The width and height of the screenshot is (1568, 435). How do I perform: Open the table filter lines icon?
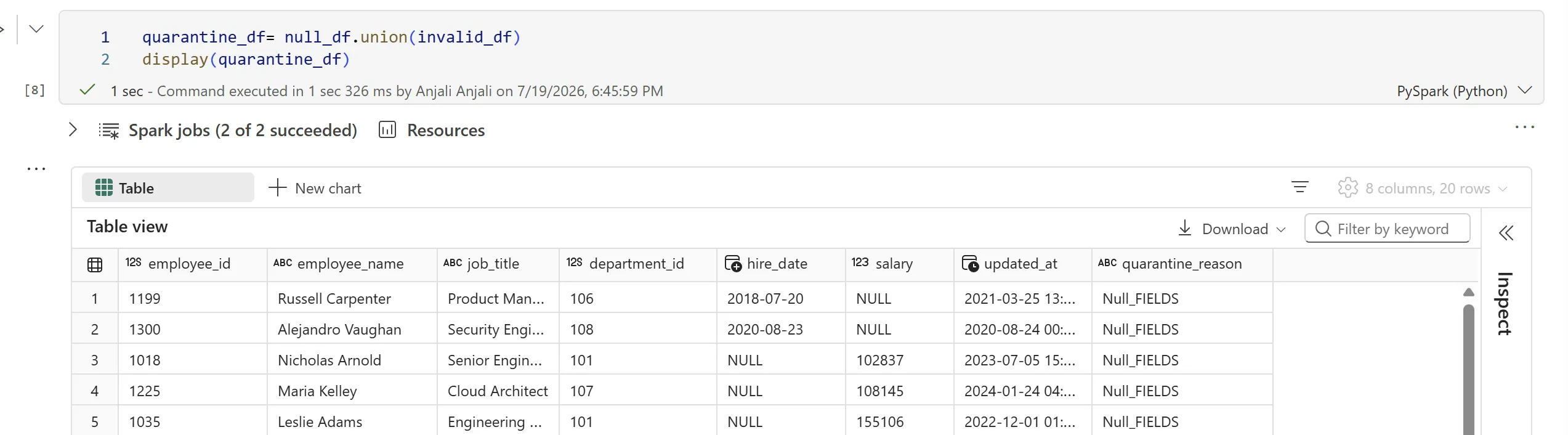point(1300,187)
